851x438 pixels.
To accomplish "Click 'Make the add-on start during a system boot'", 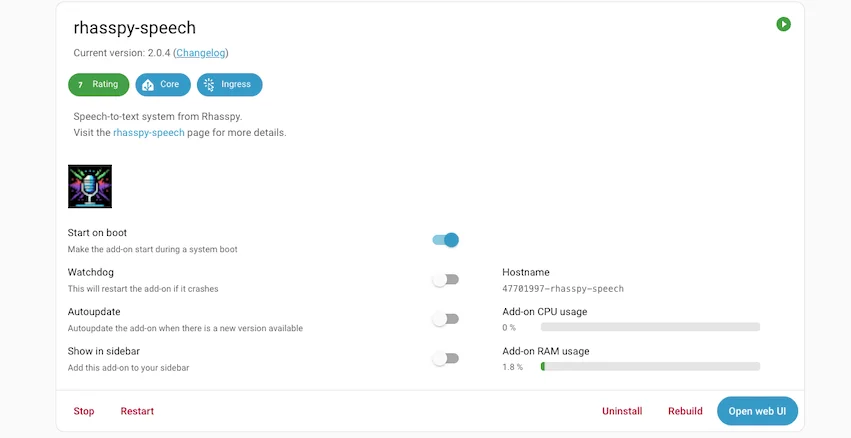I will (153, 249).
